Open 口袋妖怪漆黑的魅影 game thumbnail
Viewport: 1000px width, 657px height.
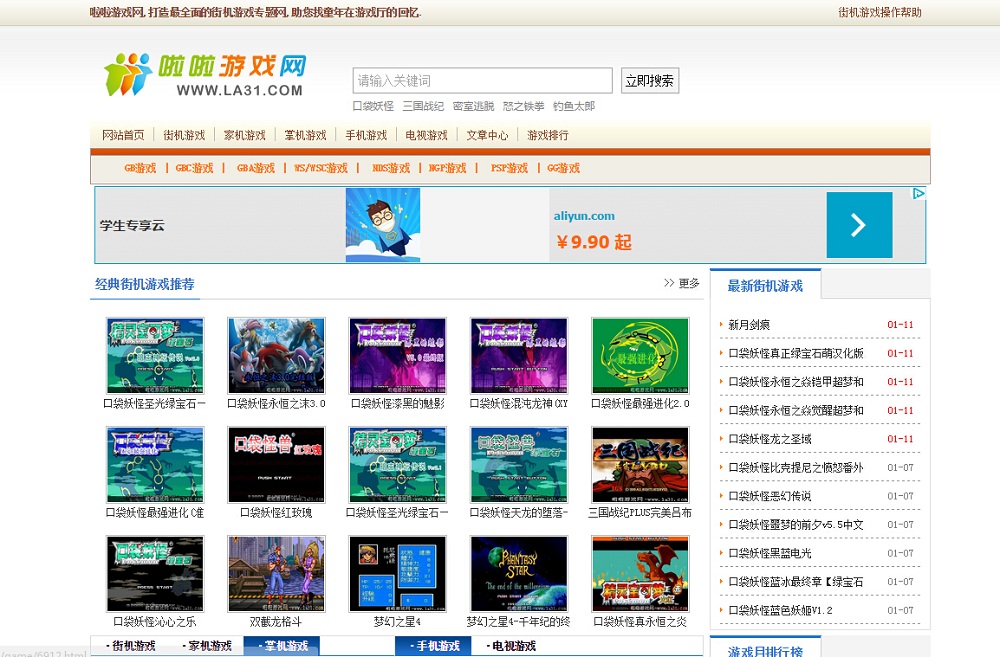[397, 355]
